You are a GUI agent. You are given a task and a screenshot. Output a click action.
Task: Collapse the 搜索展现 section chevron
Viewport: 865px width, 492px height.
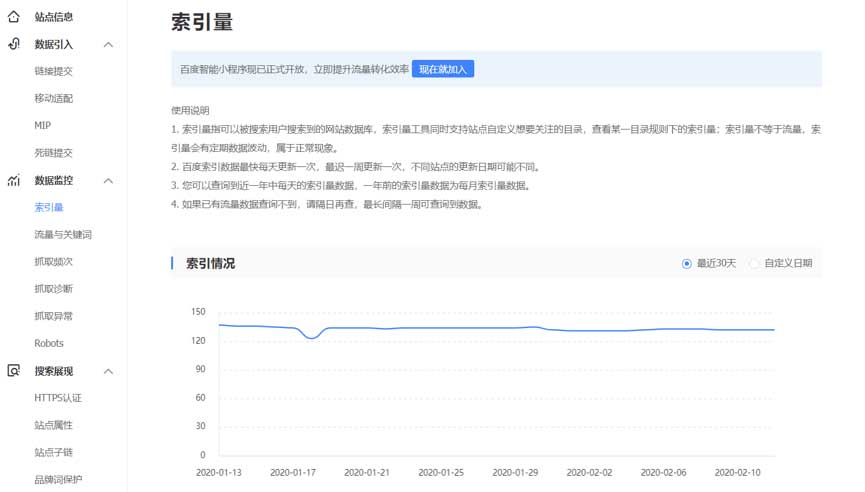[x=108, y=371]
